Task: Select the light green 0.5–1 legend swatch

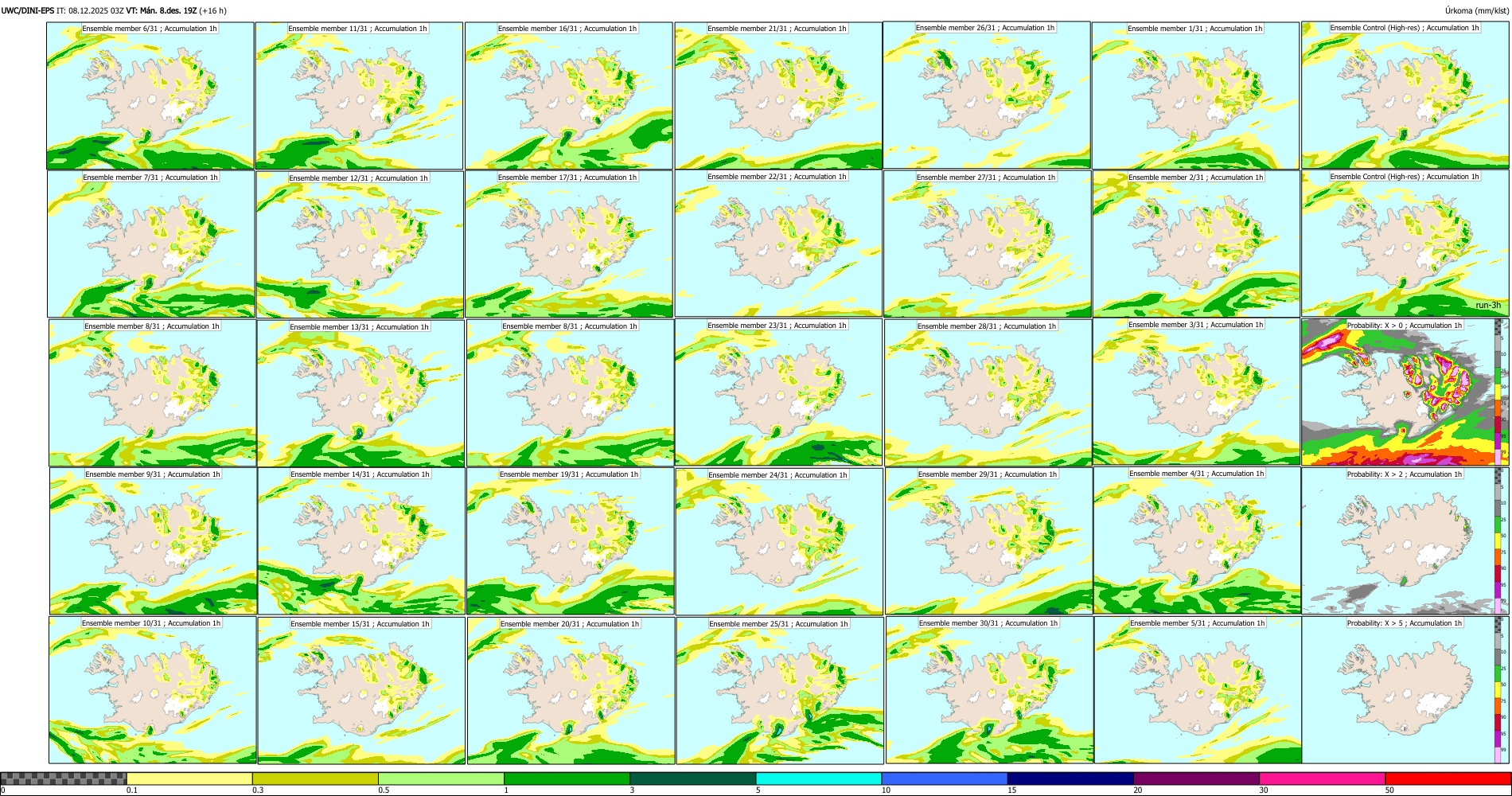Action: [x=441, y=778]
